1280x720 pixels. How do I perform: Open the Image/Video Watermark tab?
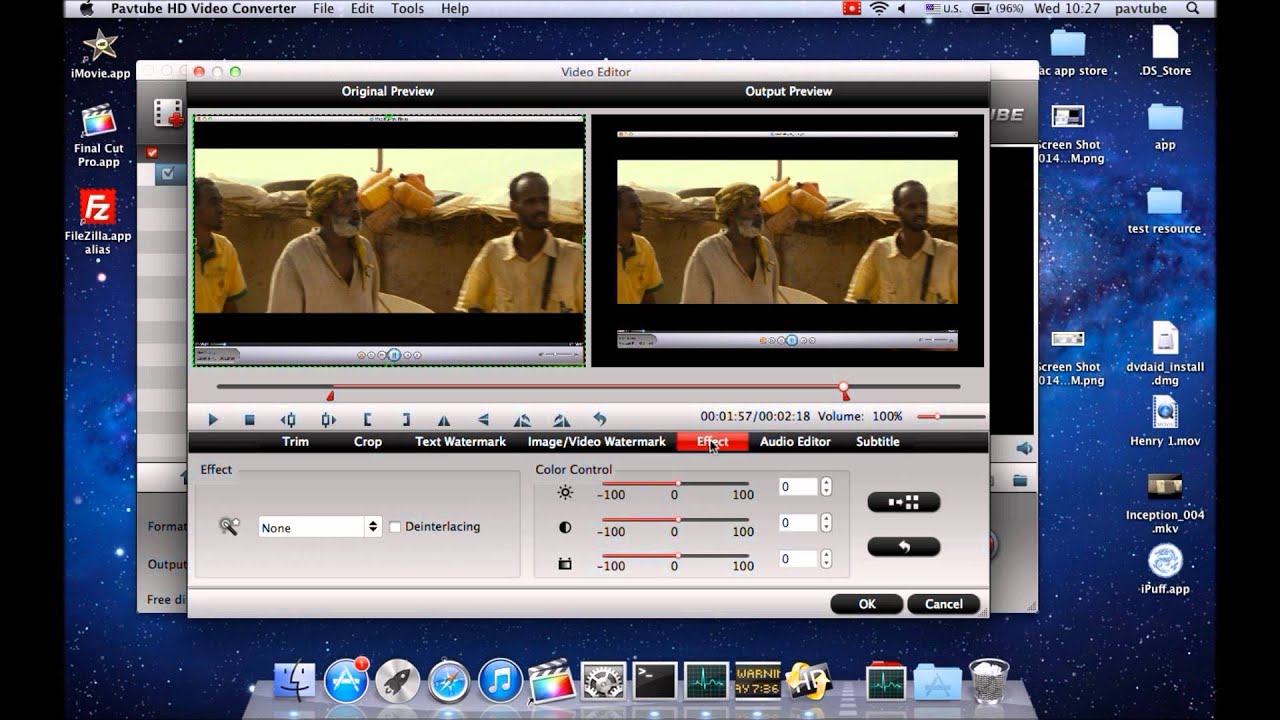click(x=597, y=441)
